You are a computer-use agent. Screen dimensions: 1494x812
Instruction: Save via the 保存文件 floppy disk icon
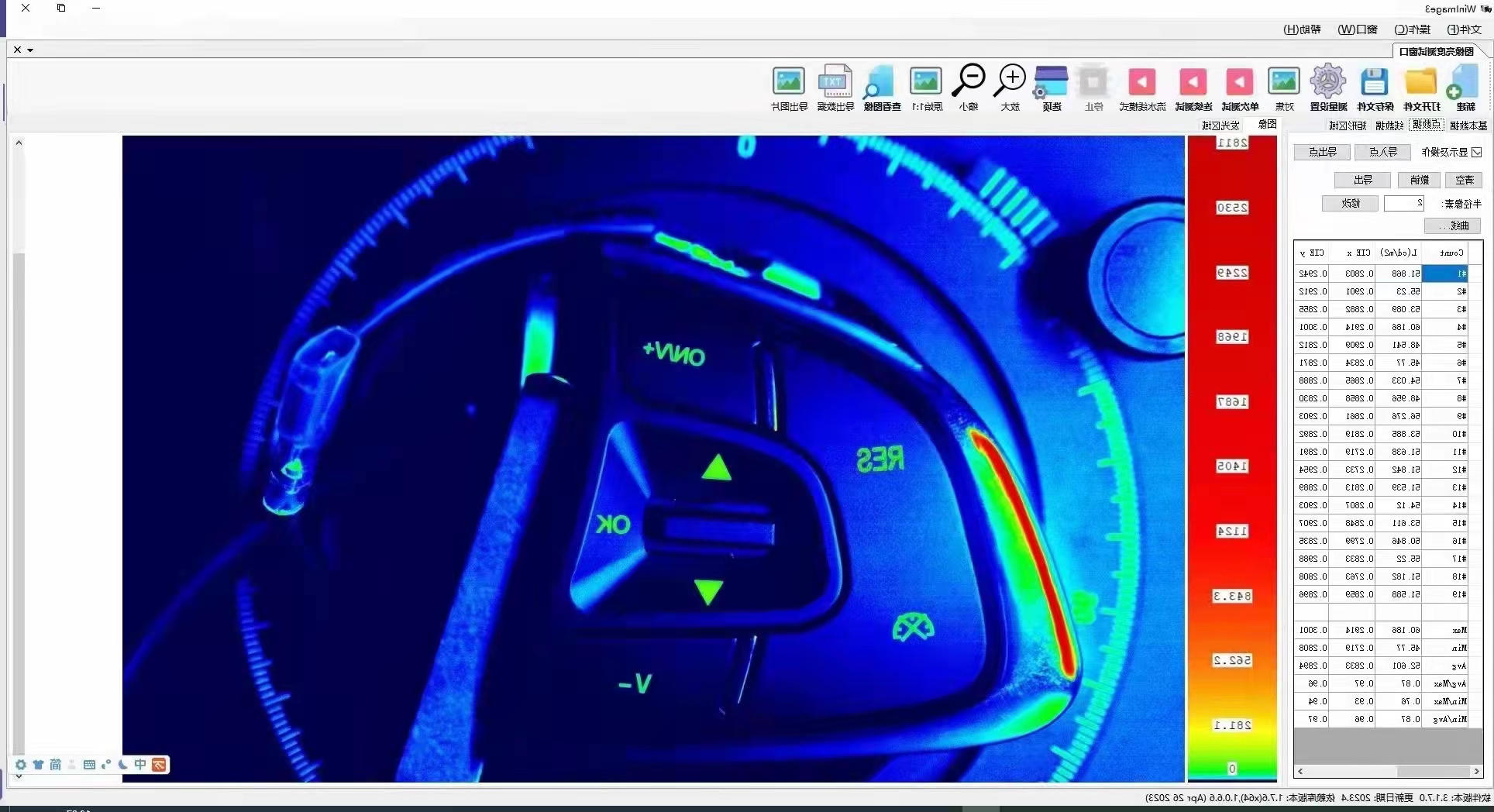click(x=1375, y=82)
